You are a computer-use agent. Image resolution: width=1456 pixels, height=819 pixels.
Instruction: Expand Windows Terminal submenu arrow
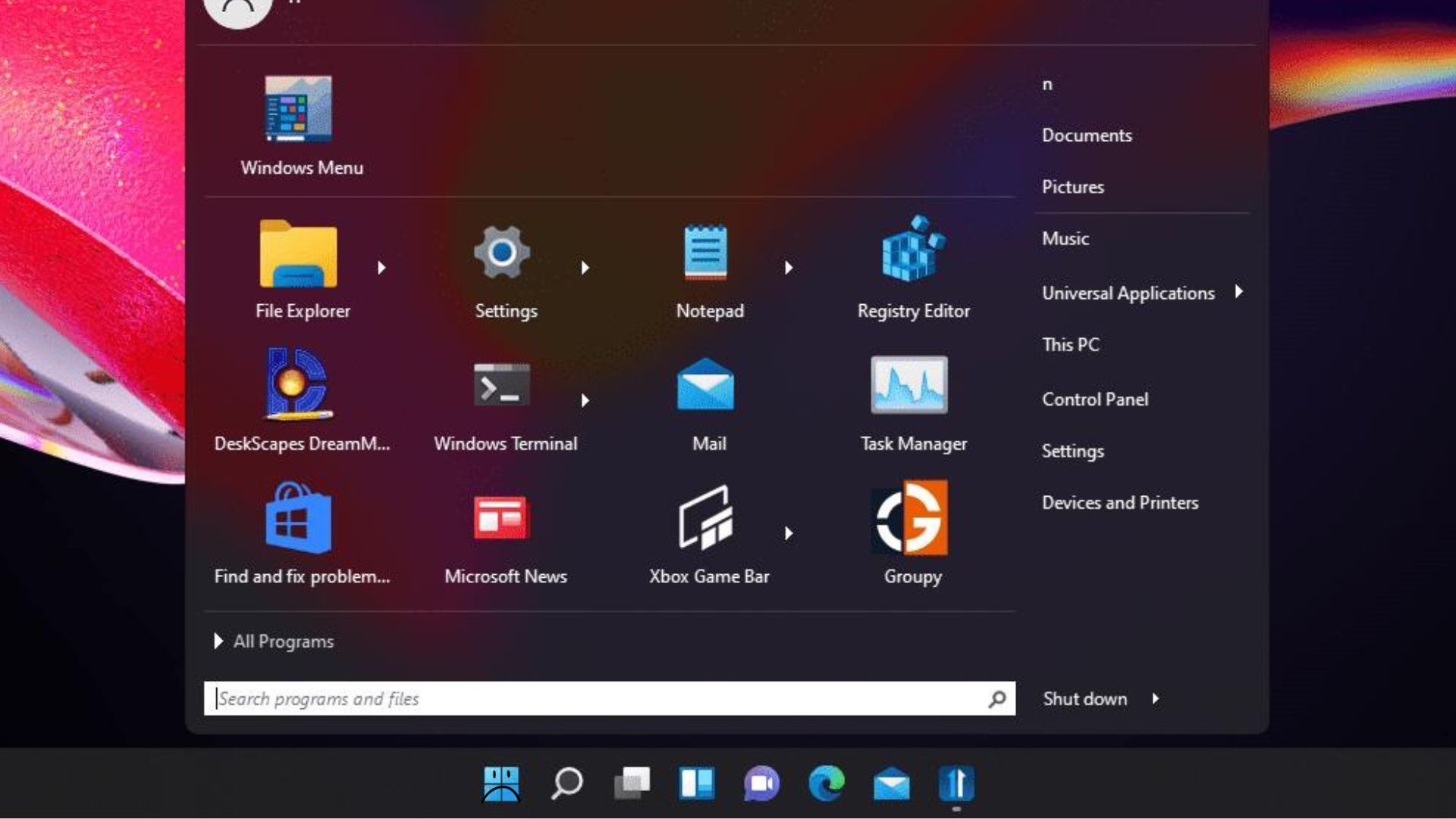click(585, 400)
